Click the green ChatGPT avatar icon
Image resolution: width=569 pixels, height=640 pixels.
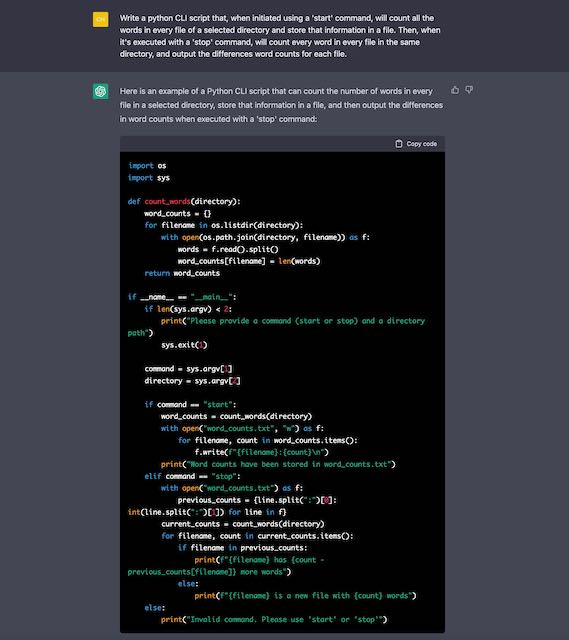click(100, 91)
